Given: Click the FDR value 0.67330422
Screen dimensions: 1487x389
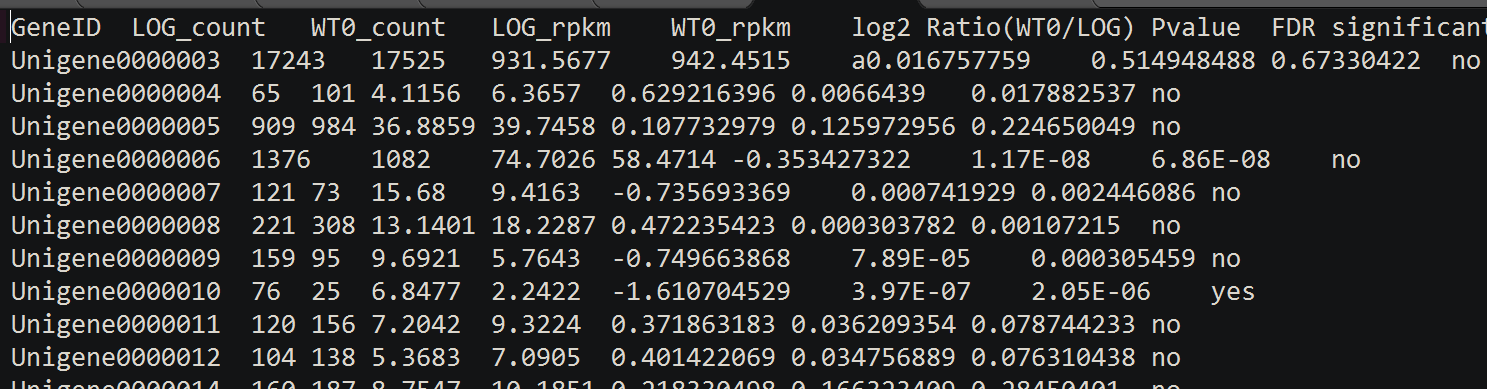Looking at the screenshot, I should pyautogui.click(x=1346, y=60).
